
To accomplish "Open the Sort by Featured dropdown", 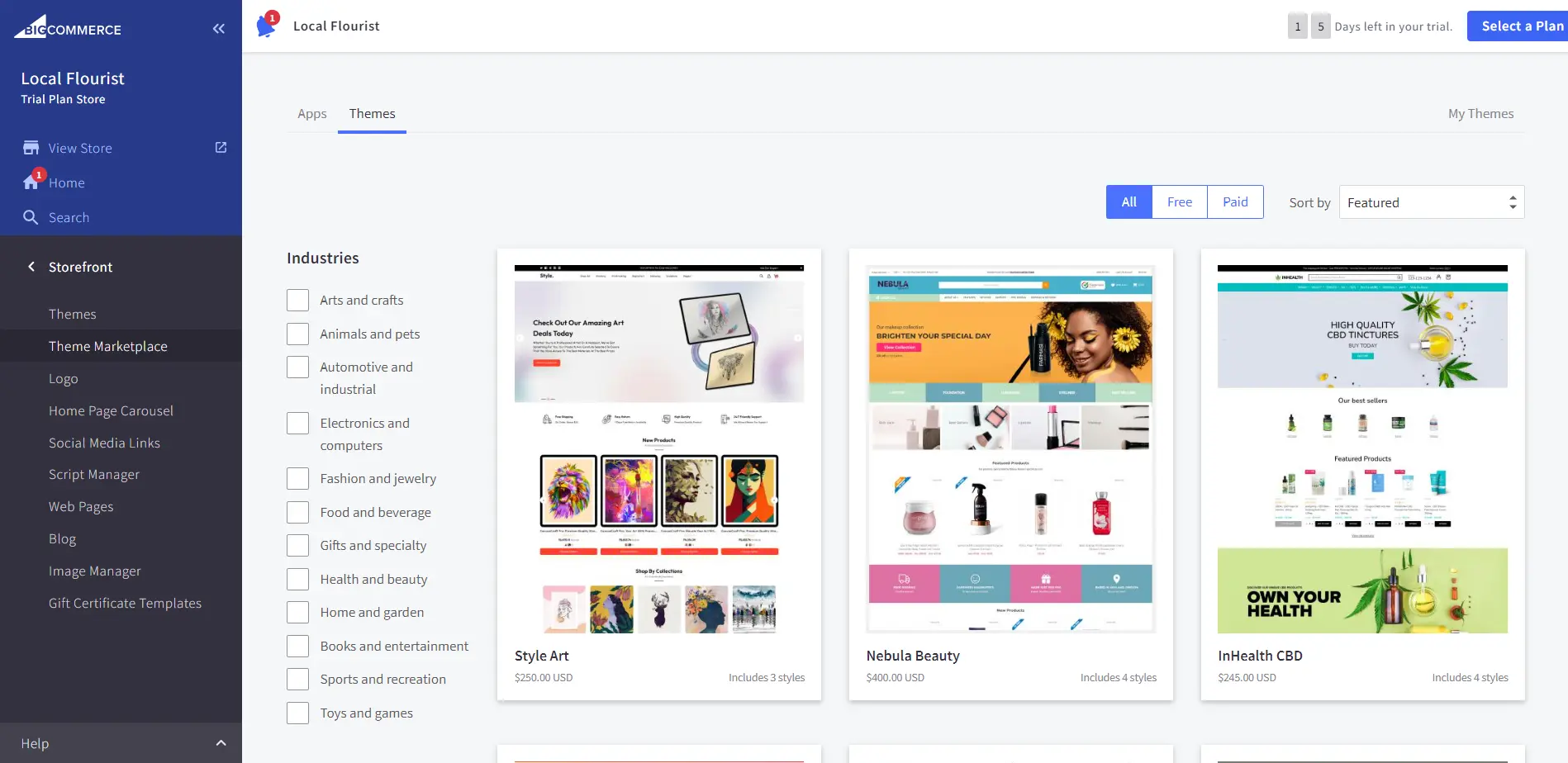I will tap(1431, 202).
